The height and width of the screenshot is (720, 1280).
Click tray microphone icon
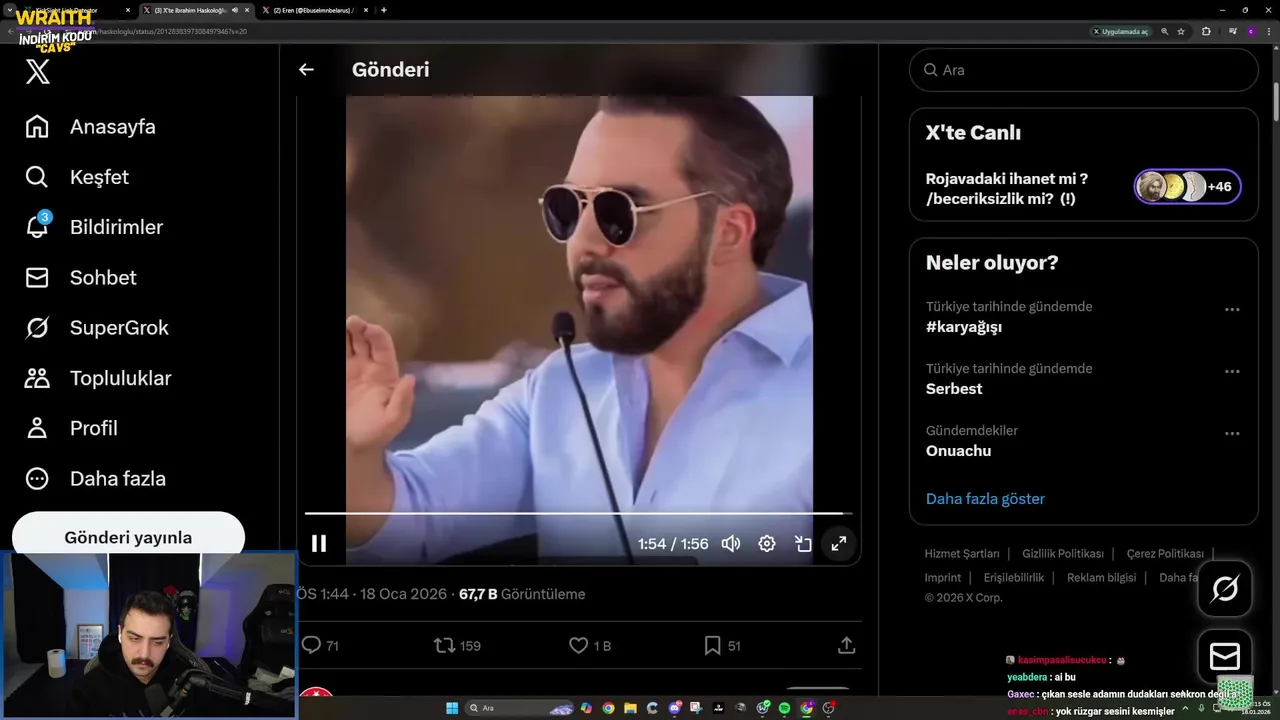(1201, 708)
